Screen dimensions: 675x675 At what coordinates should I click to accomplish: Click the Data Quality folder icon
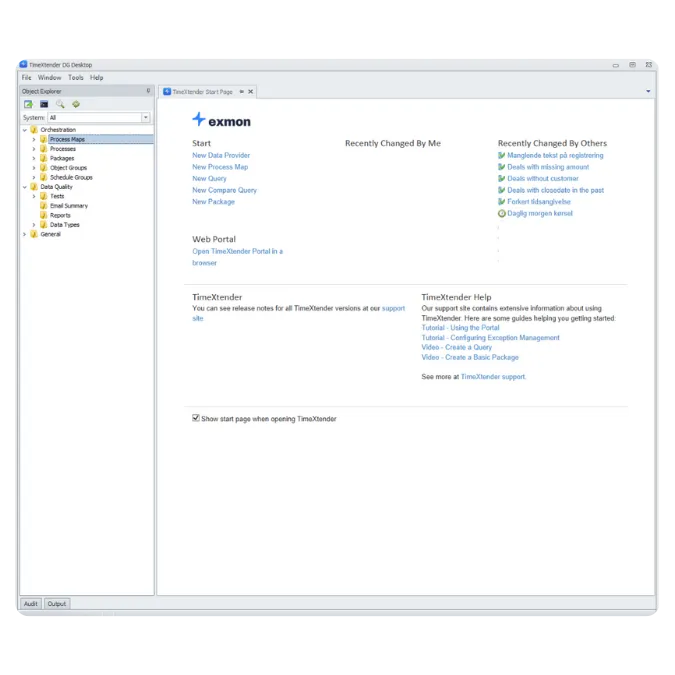click(x=34, y=186)
